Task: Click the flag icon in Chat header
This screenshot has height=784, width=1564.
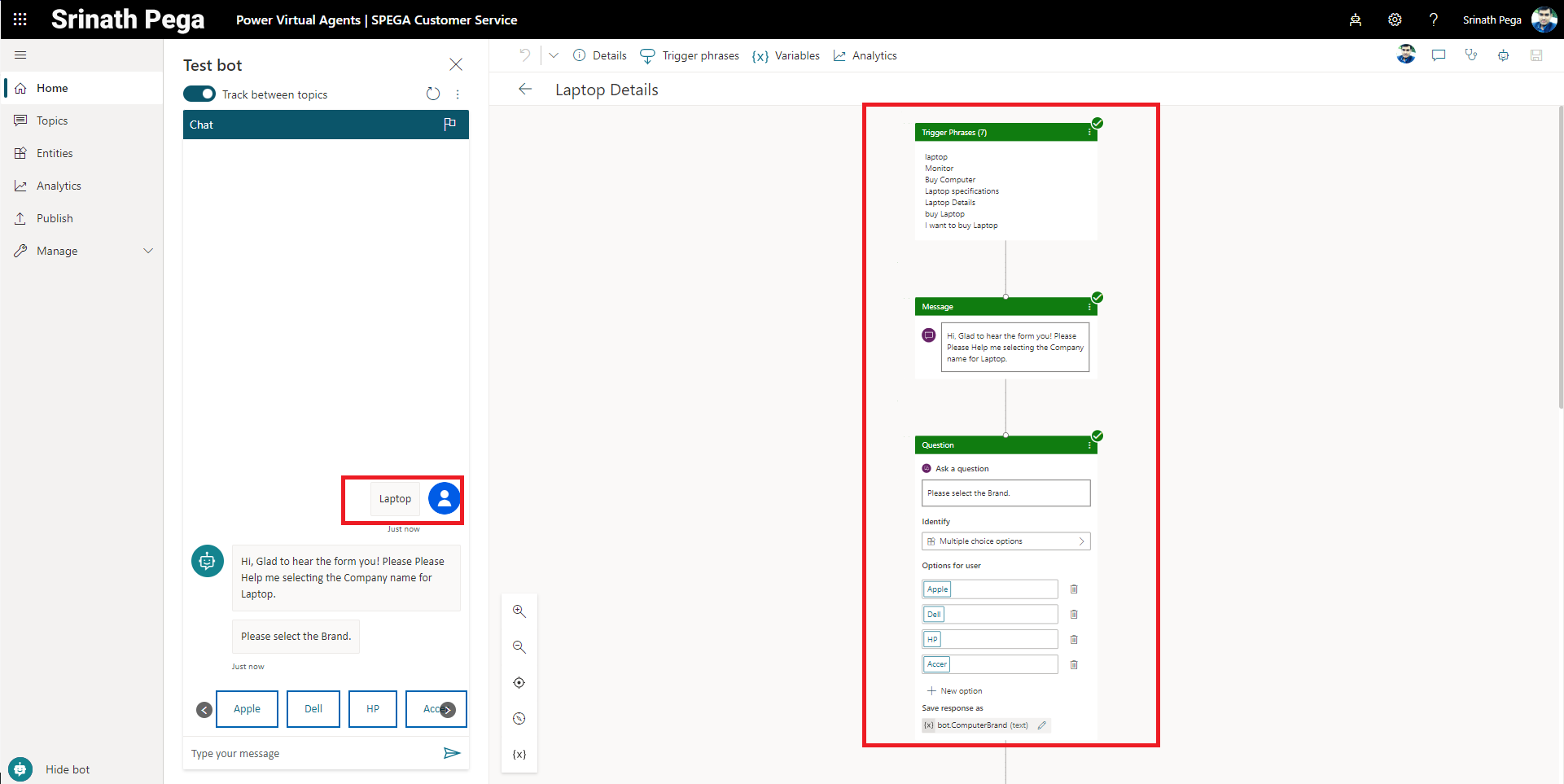Action: (x=449, y=125)
